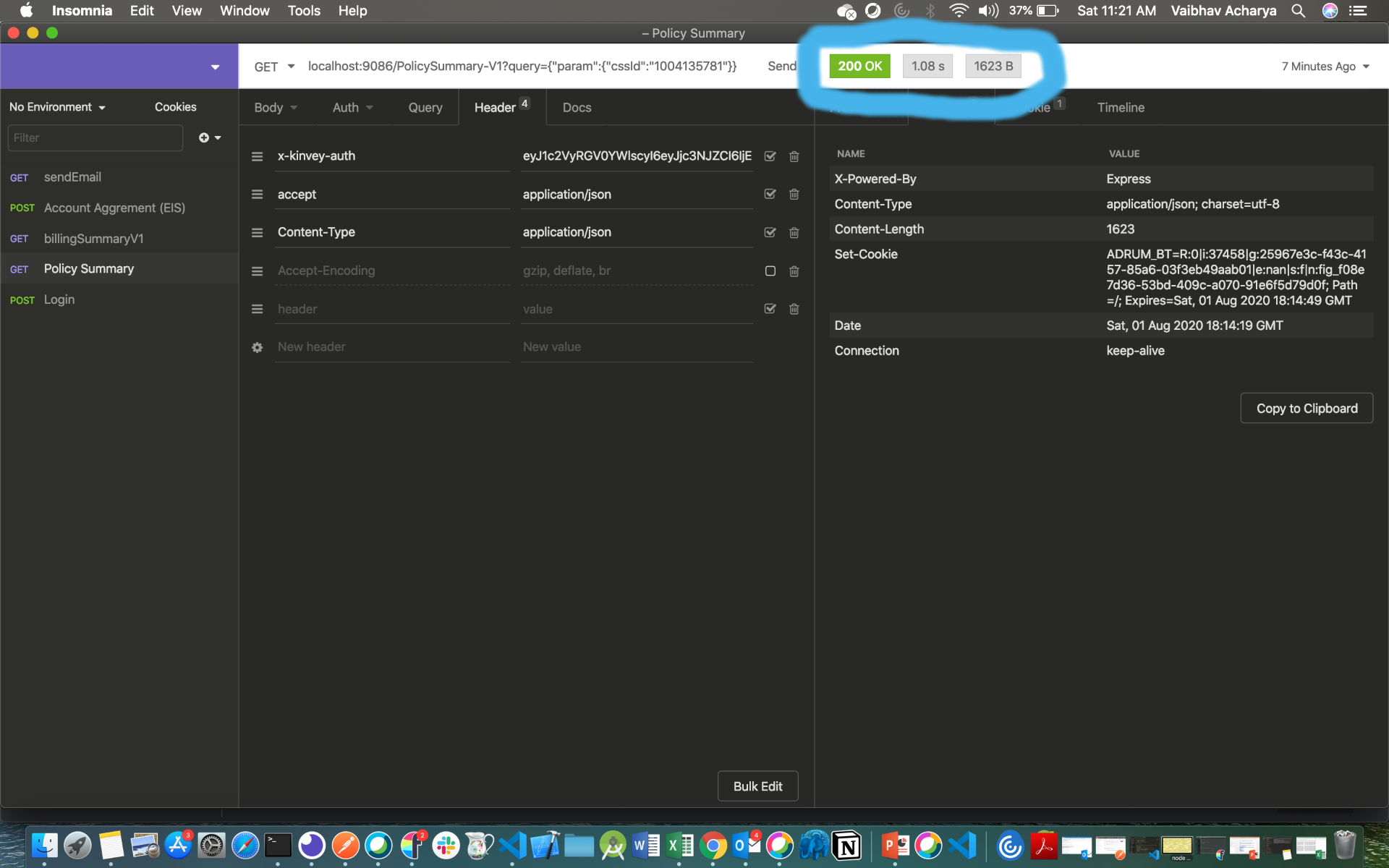Uncheck the accept header checkbox

pyautogui.click(x=770, y=194)
